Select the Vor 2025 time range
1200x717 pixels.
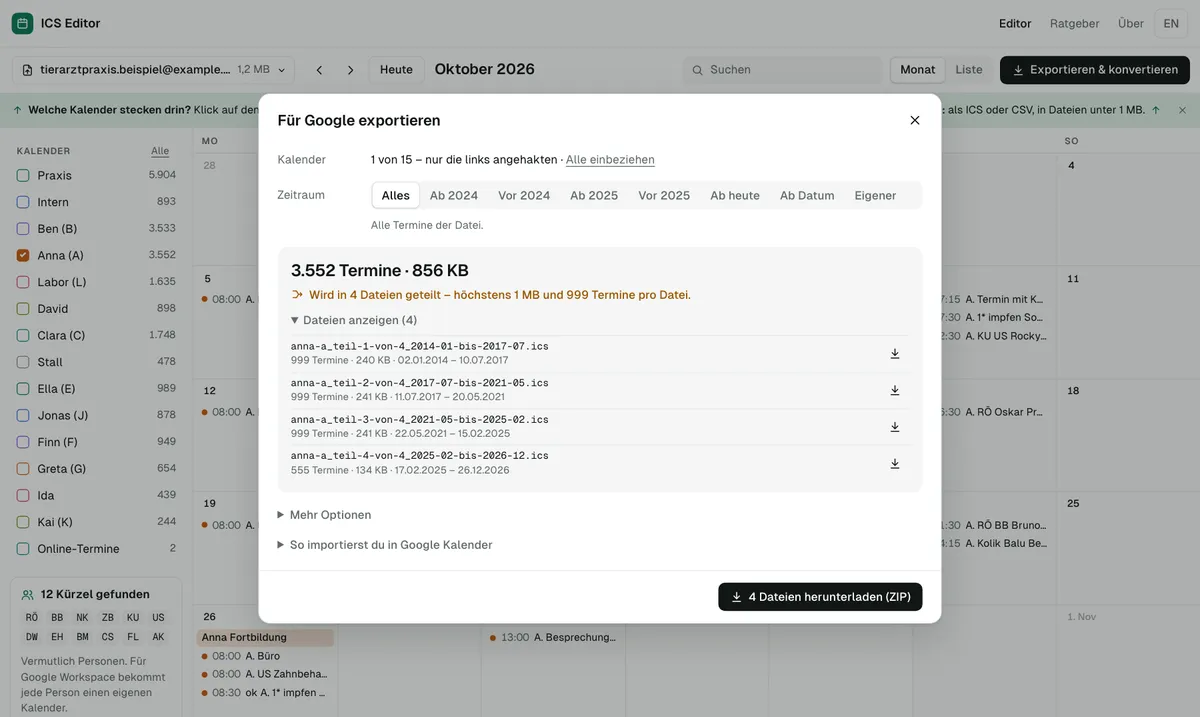click(664, 195)
